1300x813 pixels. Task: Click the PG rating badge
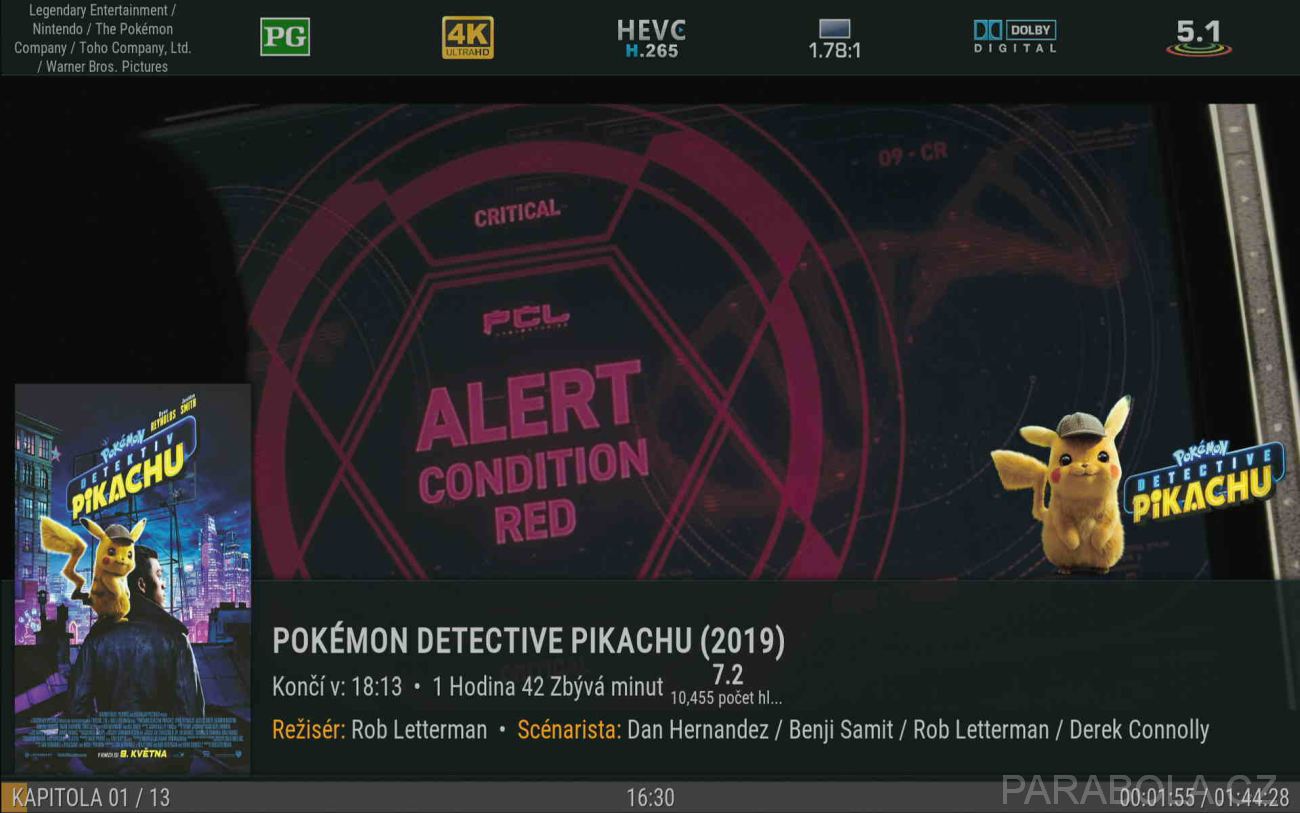coord(285,37)
